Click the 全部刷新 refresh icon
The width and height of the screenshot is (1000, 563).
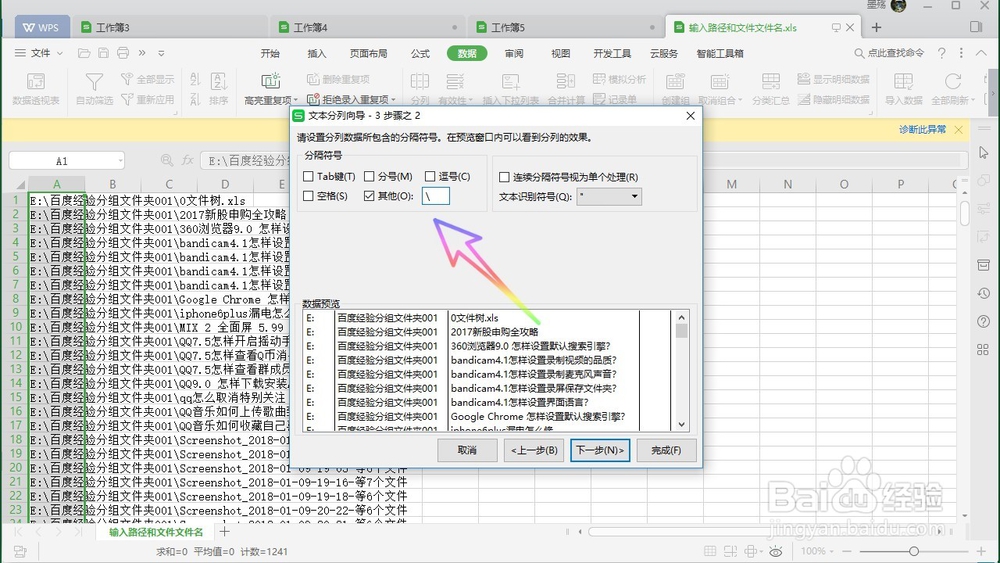click(953, 82)
